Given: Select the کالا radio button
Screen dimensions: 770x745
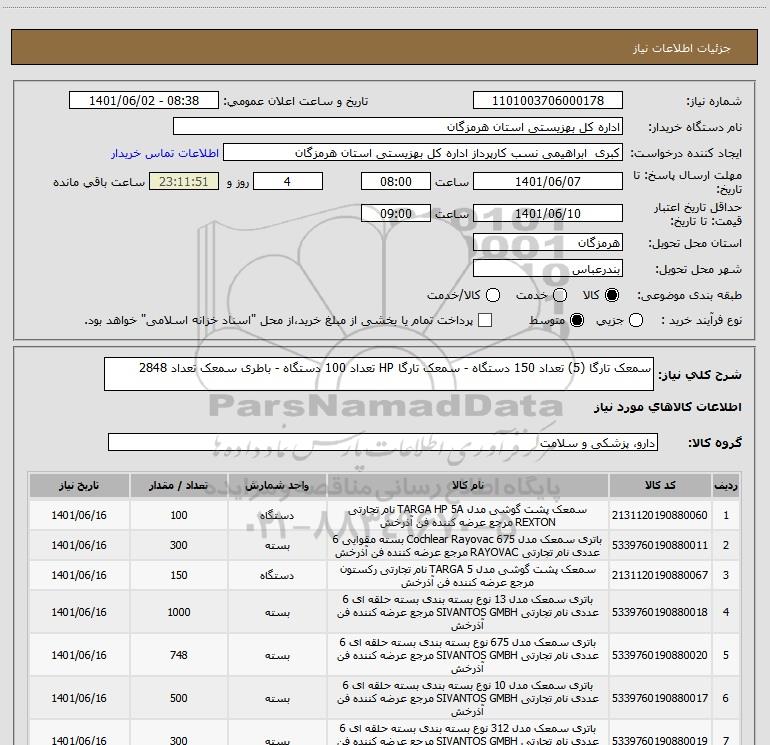Looking at the screenshot, I should [x=612, y=295].
